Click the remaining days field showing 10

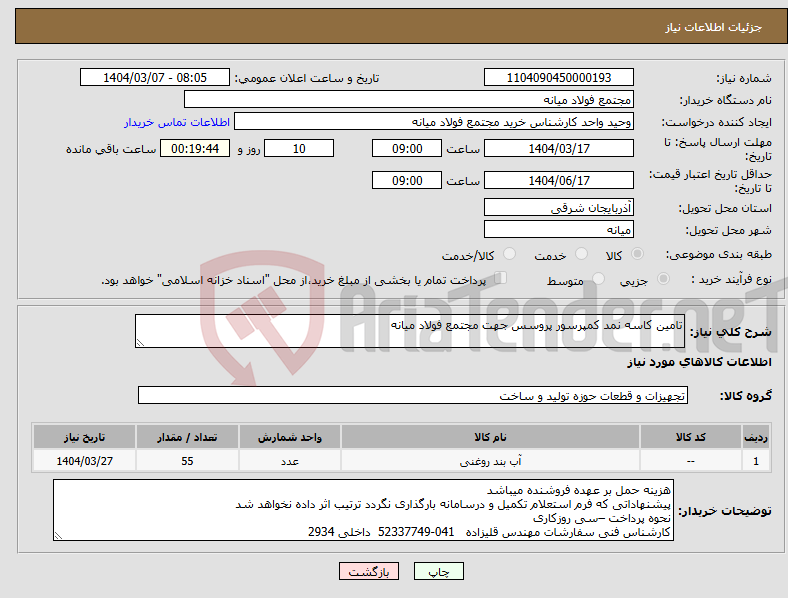coord(299,148)
